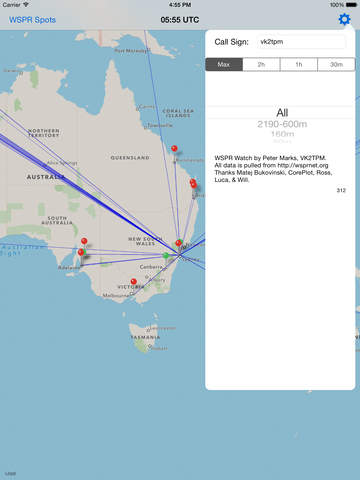Tap the green pin near Canberra
This screenshot has height=480, width=360.
166,256
